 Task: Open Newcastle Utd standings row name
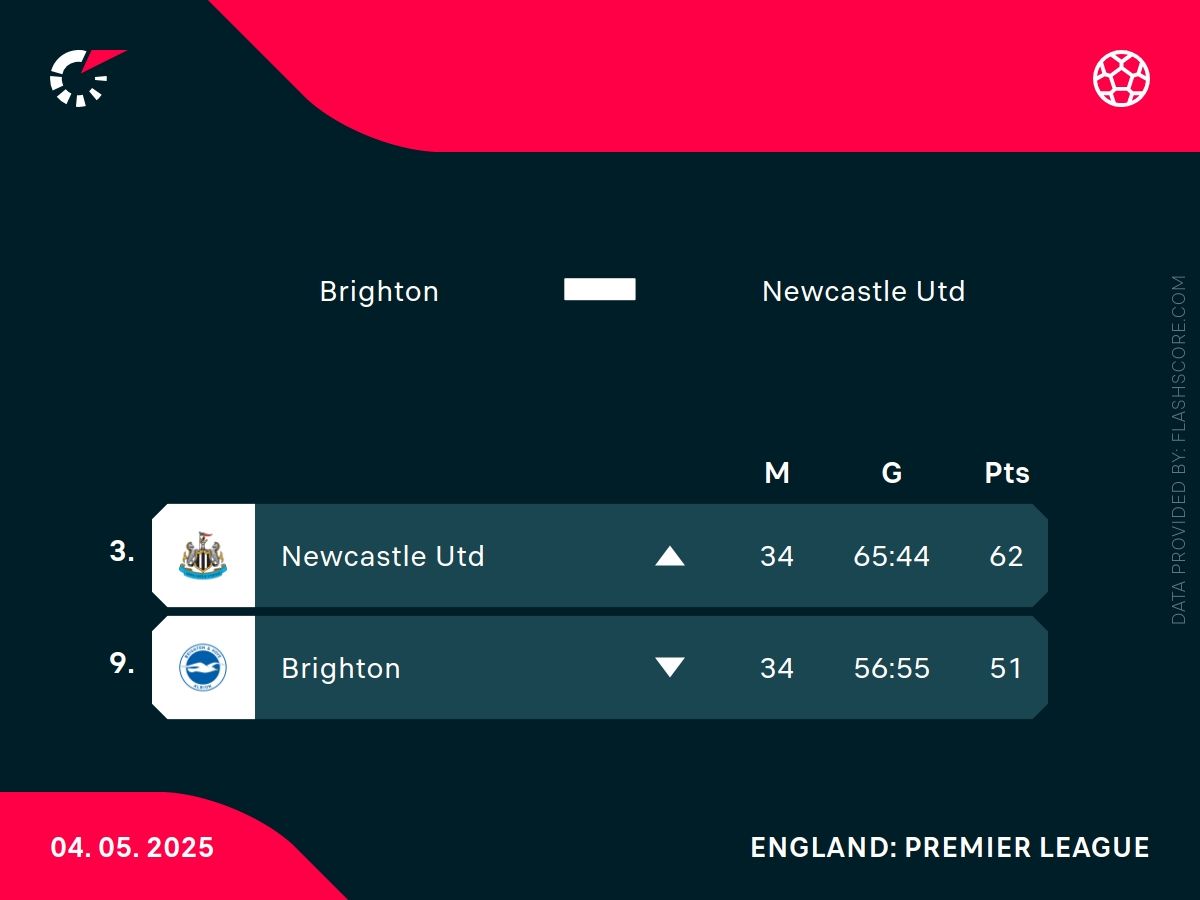(x=383, y=556)
